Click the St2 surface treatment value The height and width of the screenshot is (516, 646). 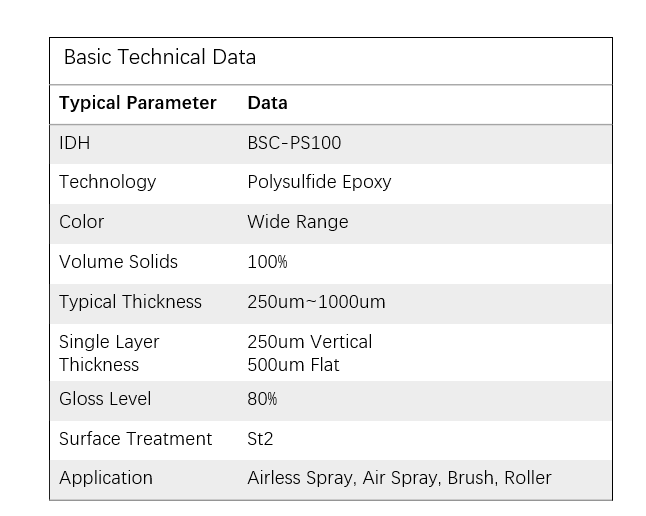pos(259,439)
